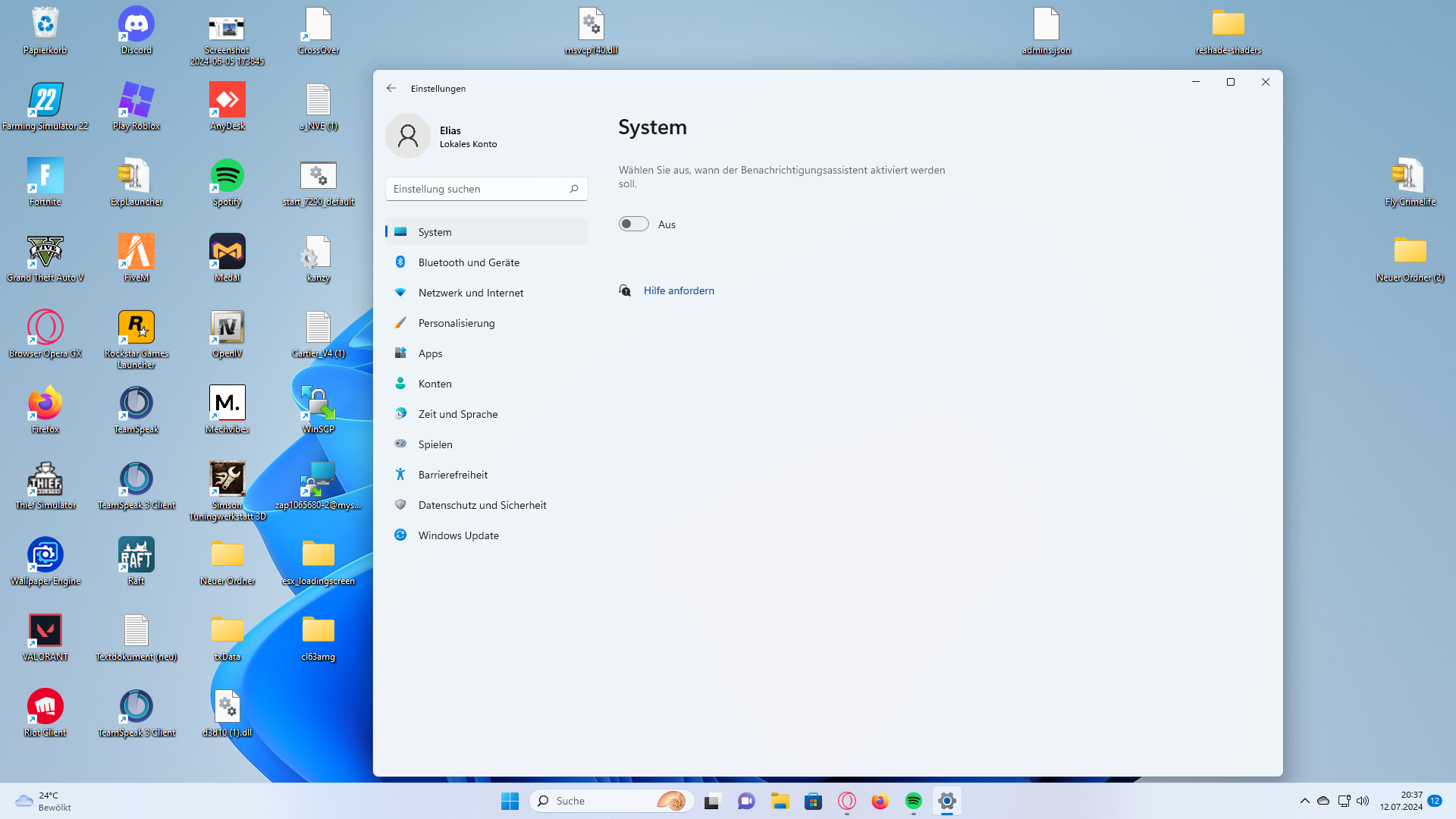Click the Spotify icon in taskbar
The image size is (1456, 819).
coord(913,801)
